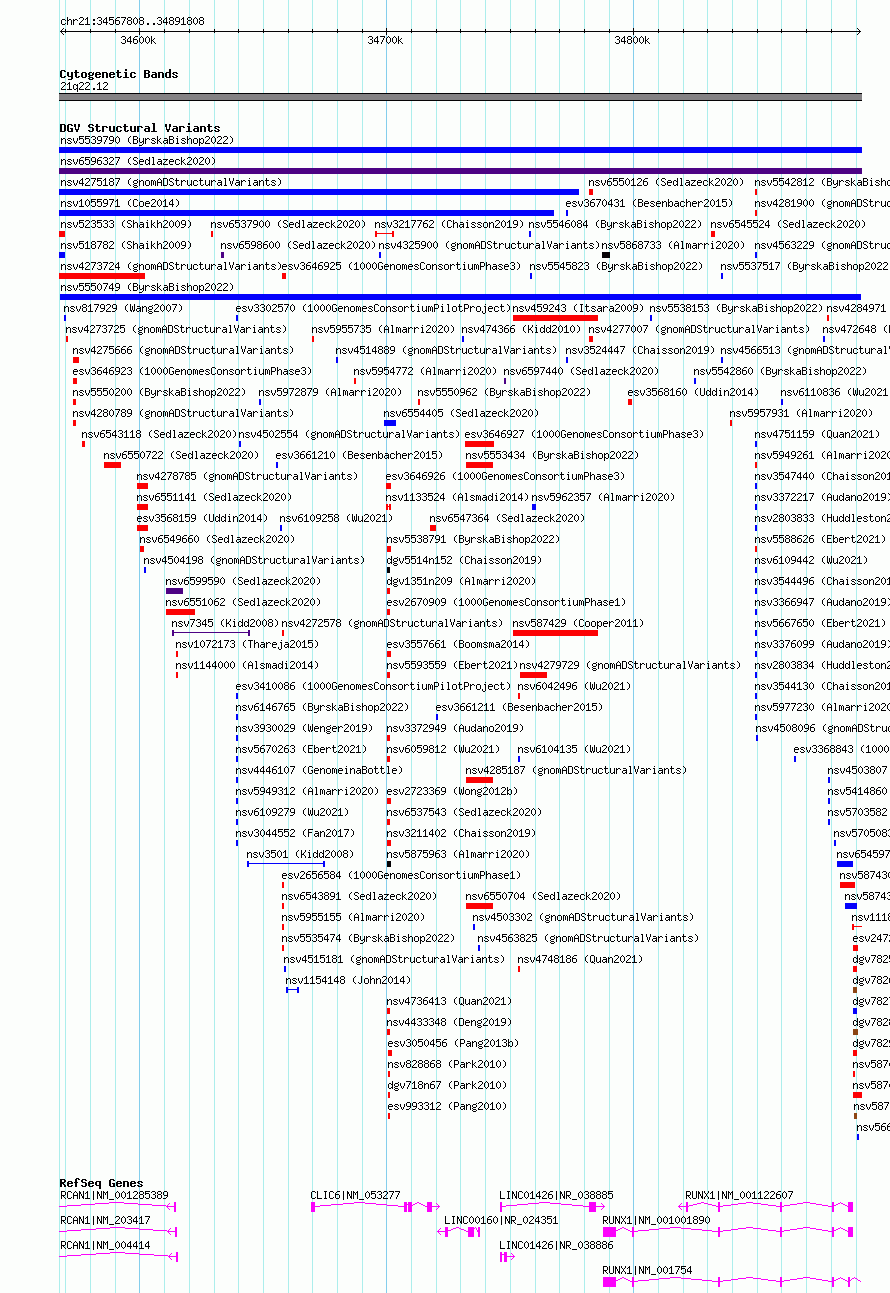This screenshot has height=1293, width=890.
Task: Open variant label nsv1055971 (Coe2014)
Action: pyautogui.click(x=120, y=203)
